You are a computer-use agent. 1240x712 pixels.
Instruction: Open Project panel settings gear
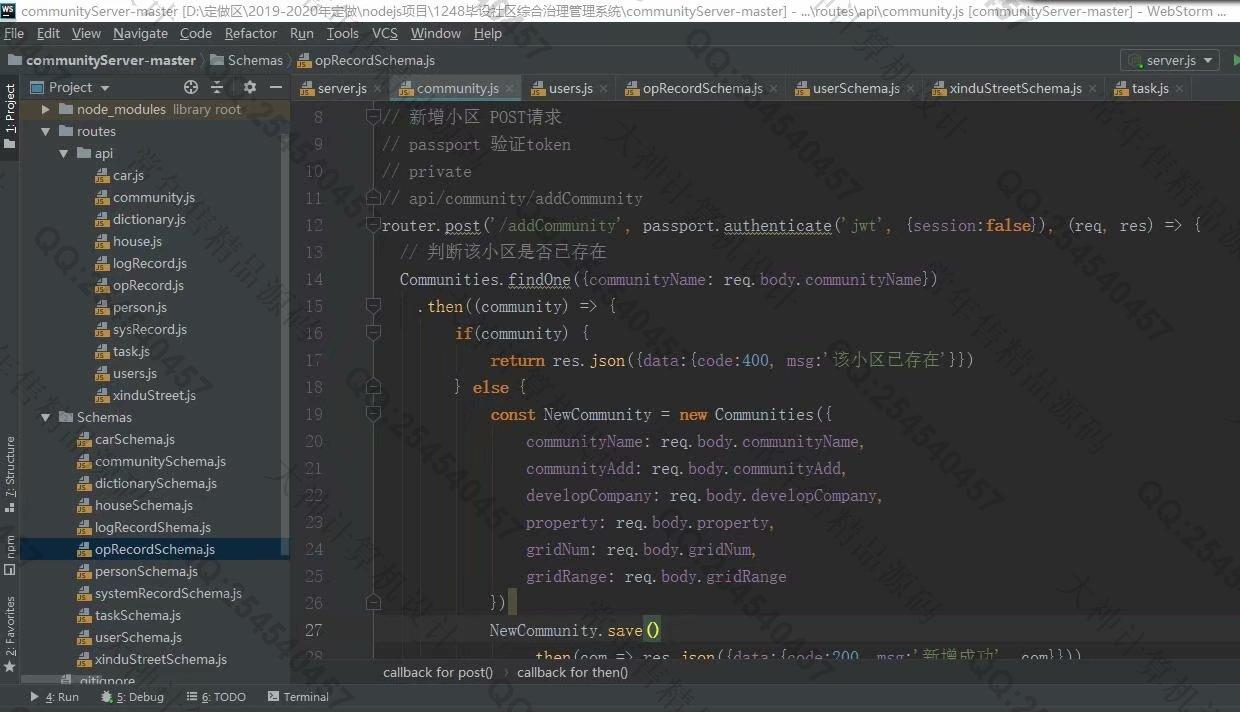(x=250, y=88)
